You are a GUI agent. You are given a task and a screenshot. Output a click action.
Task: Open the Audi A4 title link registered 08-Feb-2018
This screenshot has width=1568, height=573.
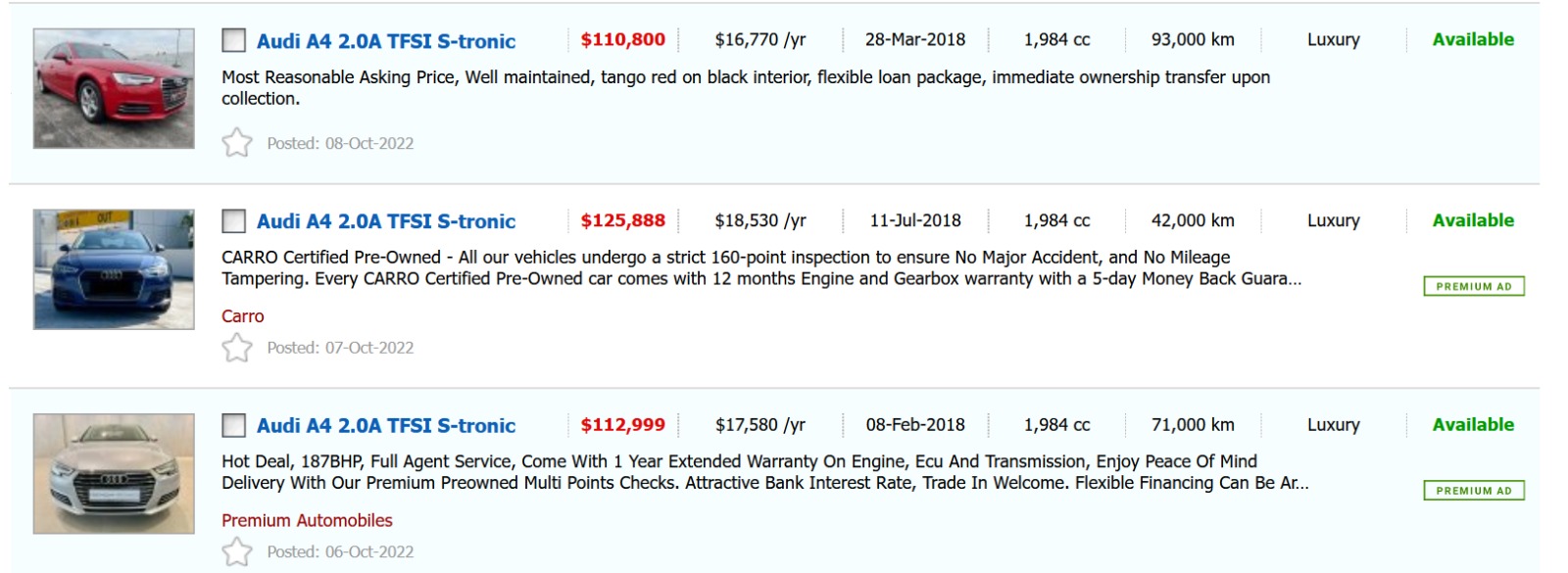[386, 426]
